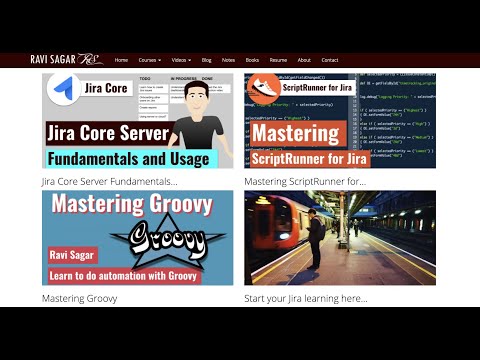Image resolution: width=480 pixels, height=360 pixels.
Task: Select the Jira Core Server course thumbnail
Action: (x=138, y=121)
